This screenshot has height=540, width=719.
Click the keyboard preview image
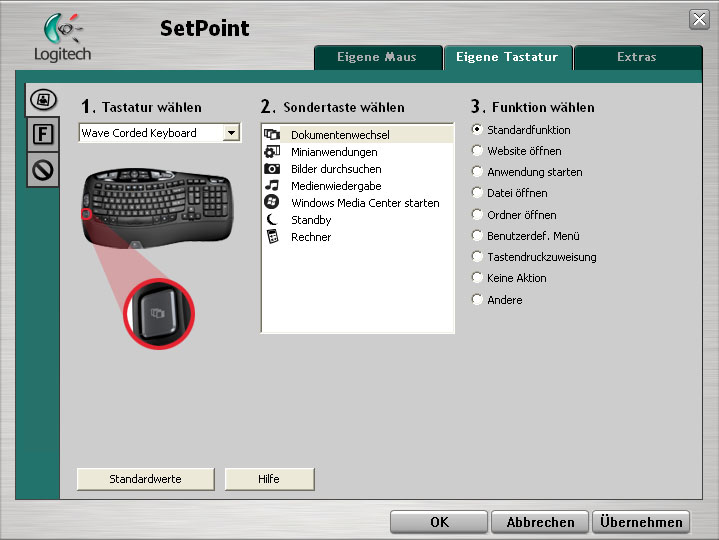click(x=158, y=205)
